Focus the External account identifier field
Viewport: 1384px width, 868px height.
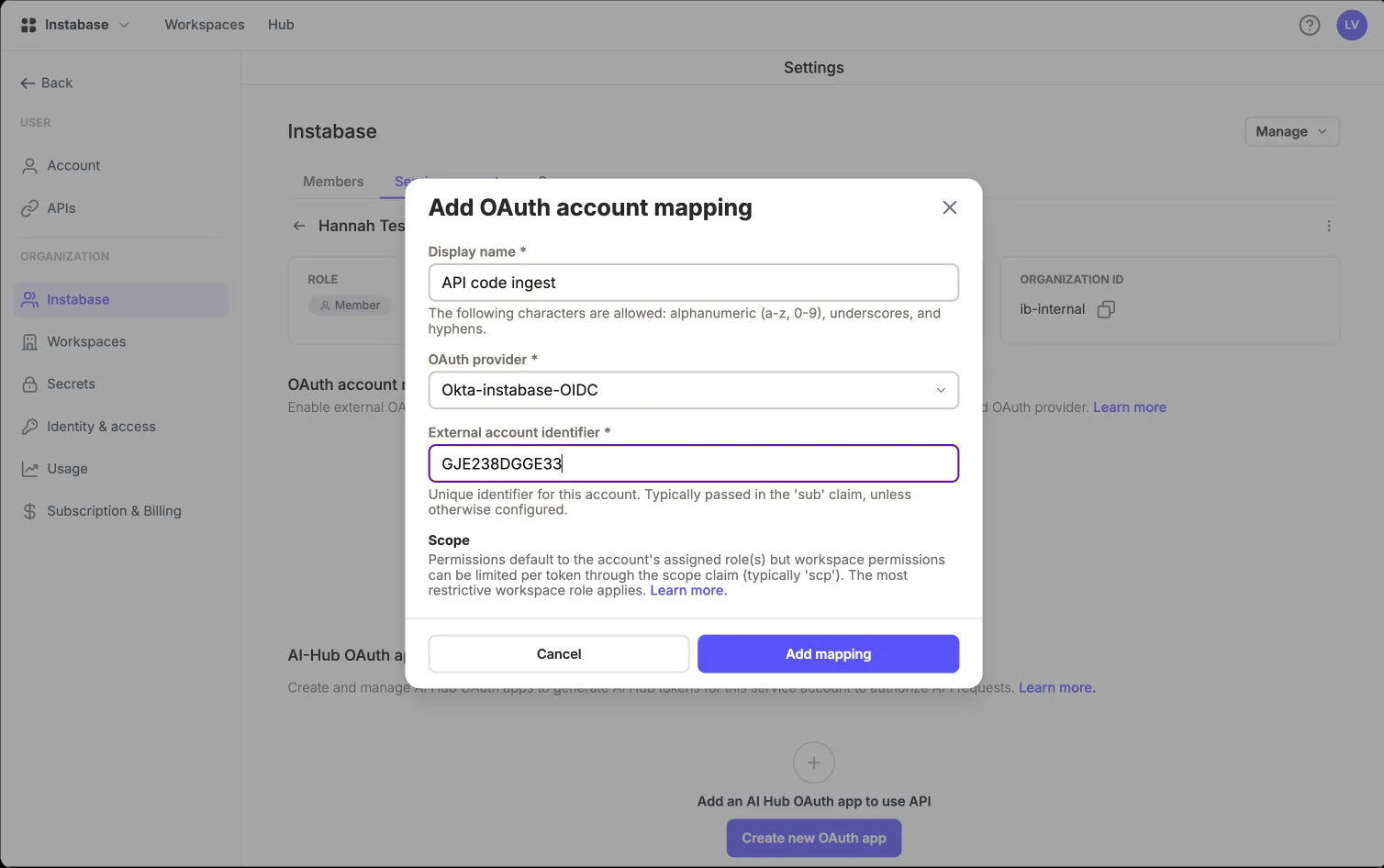[694, 463]
